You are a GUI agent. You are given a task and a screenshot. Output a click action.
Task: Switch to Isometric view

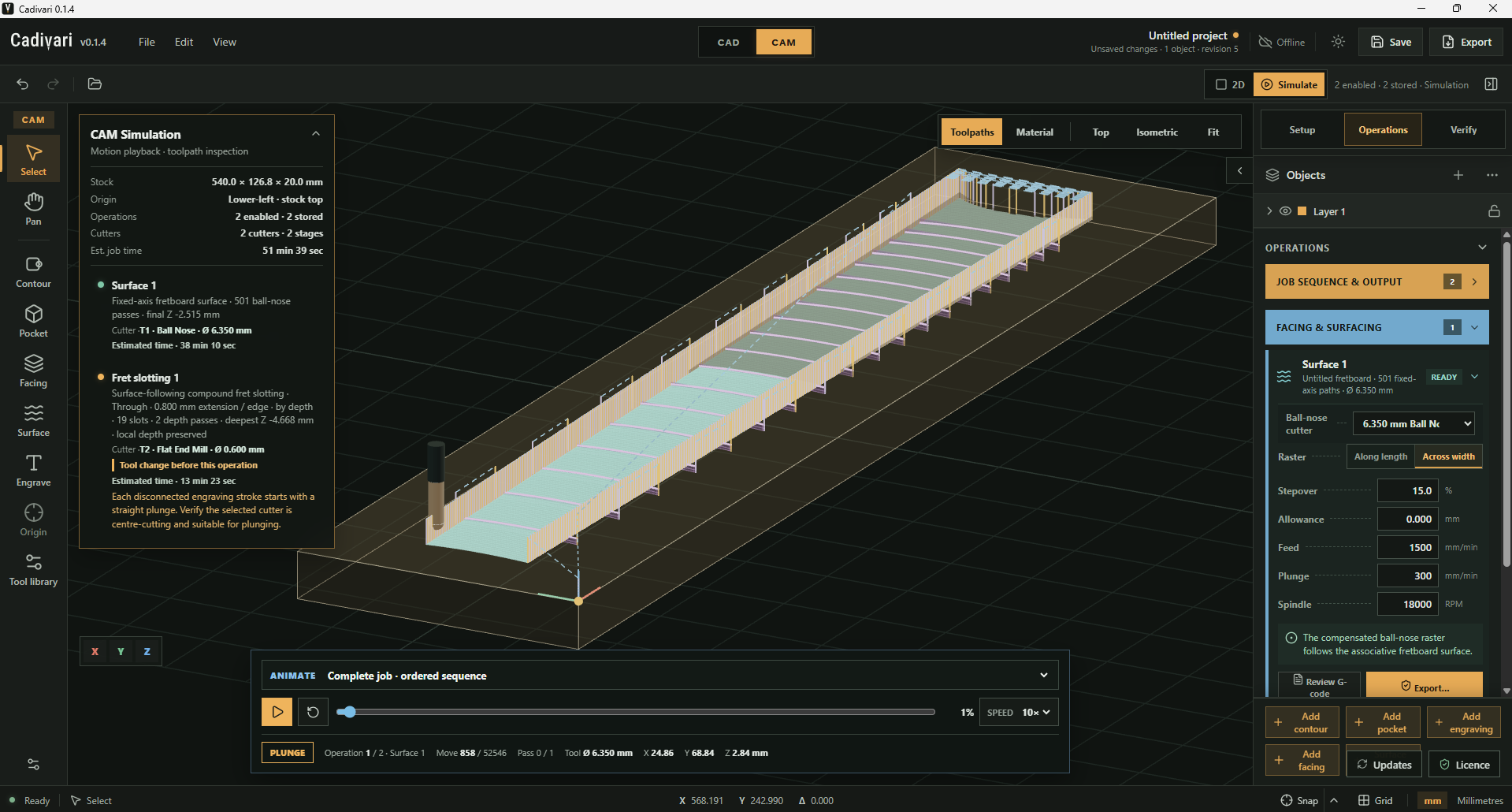click(1157, 132)
